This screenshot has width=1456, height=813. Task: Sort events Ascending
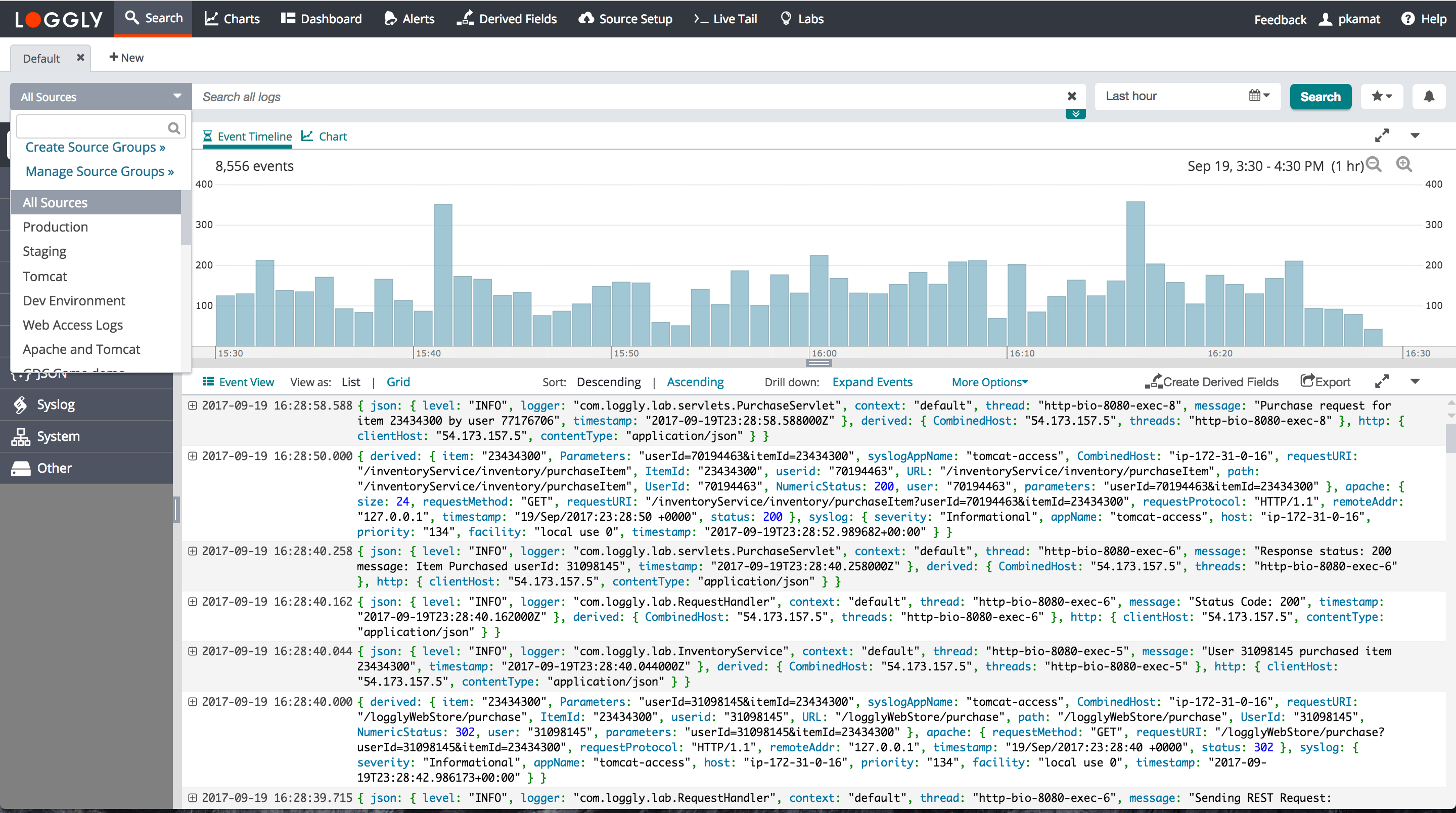click(x=695, y=382)
